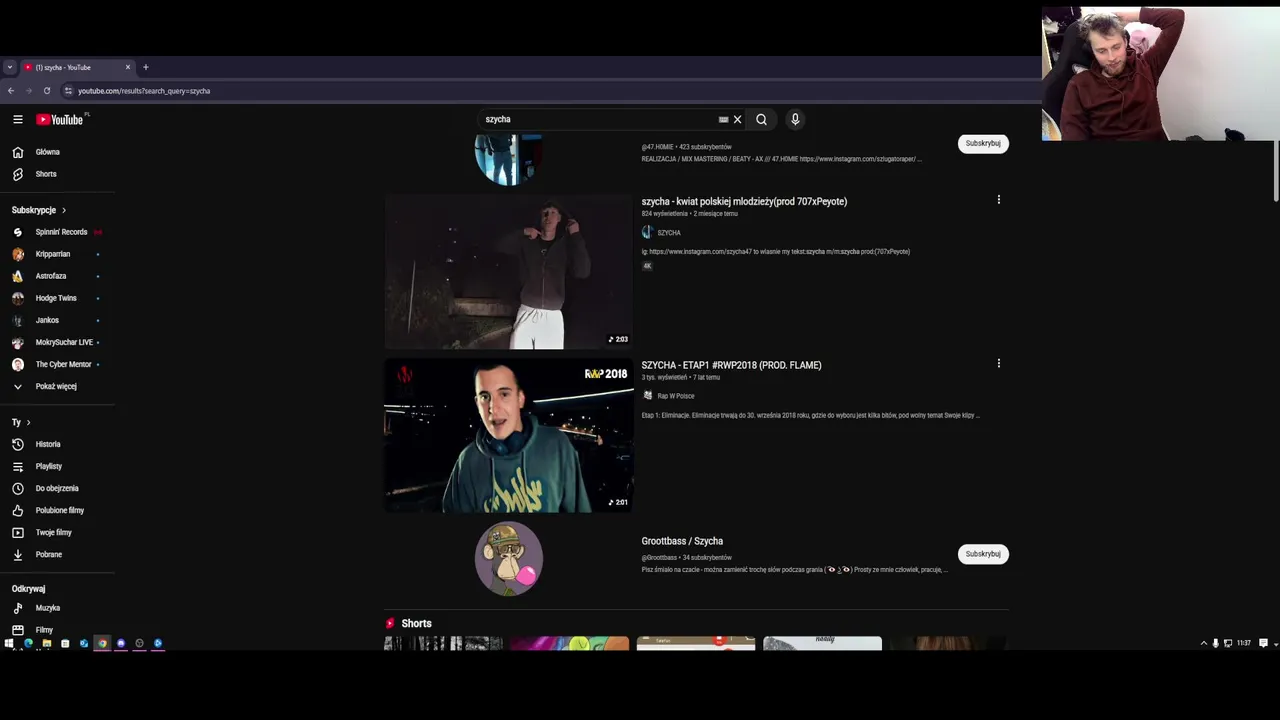The width and height of the screenshot is (1280, 720).
Task: Click the address bar URL
Action: [x=144, y=91]
